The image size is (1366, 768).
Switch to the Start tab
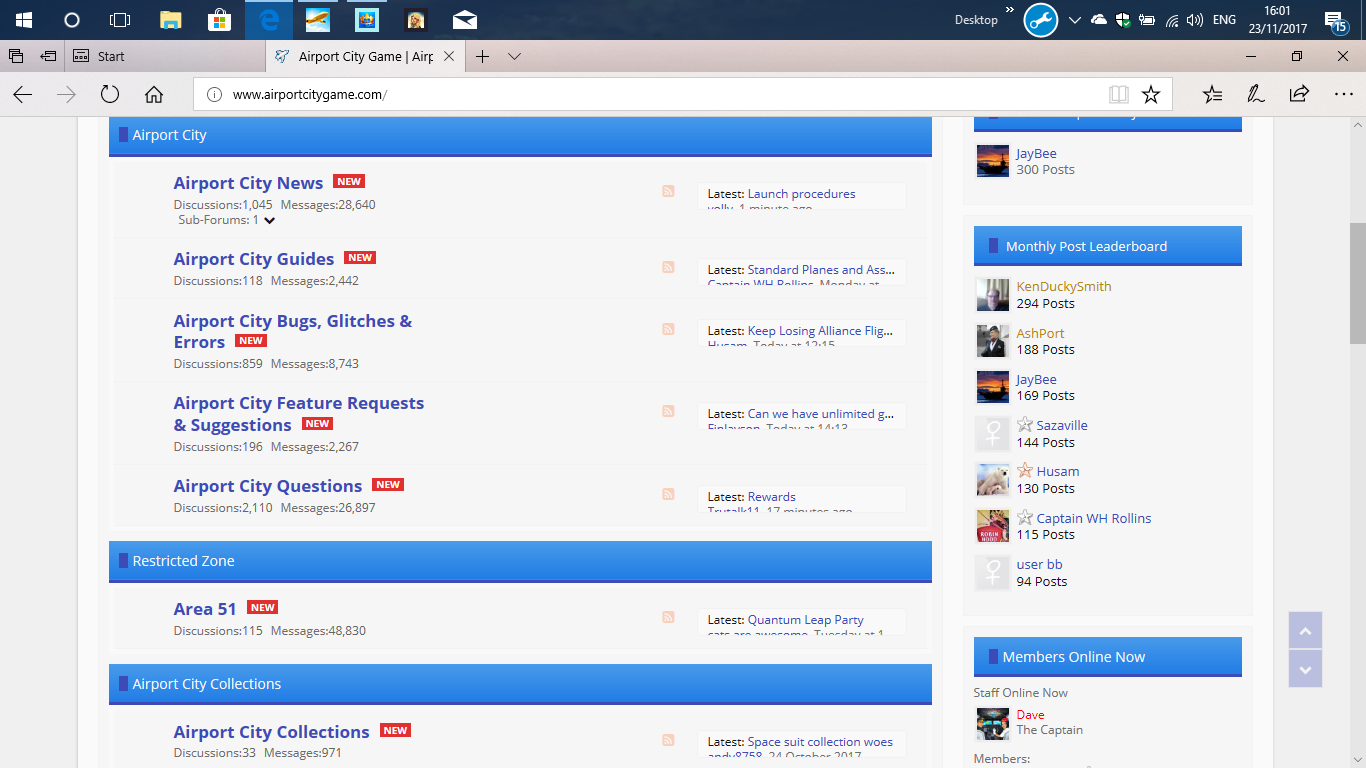165,56
